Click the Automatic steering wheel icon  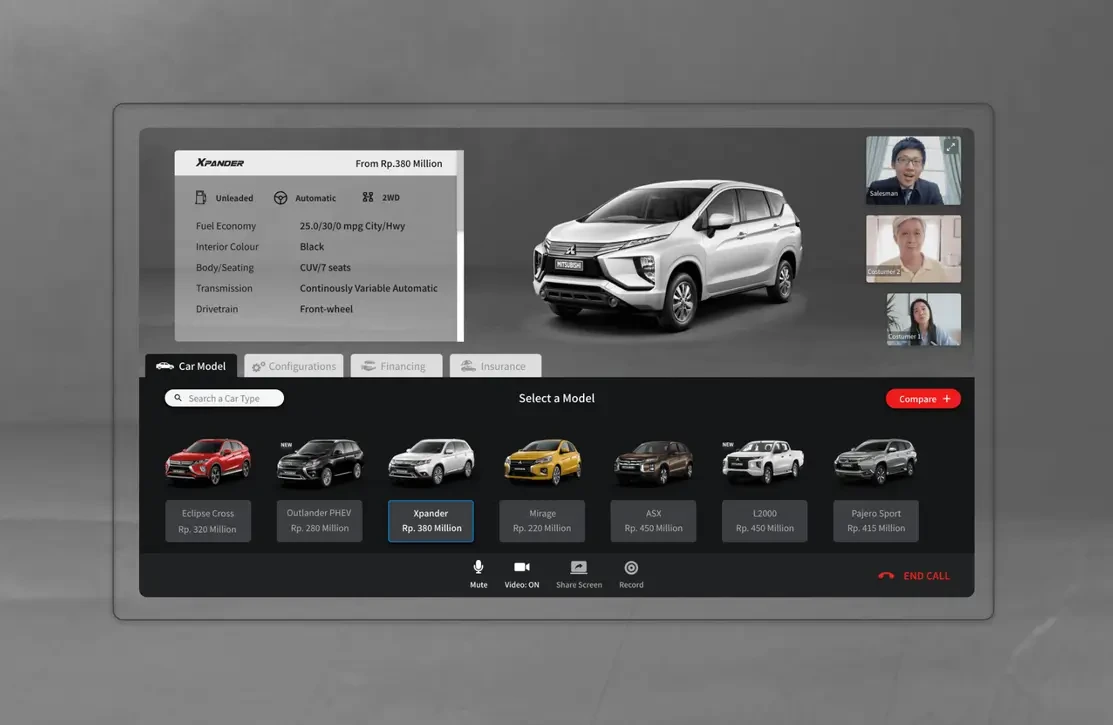pyautogui.click(x=280, y=198)
